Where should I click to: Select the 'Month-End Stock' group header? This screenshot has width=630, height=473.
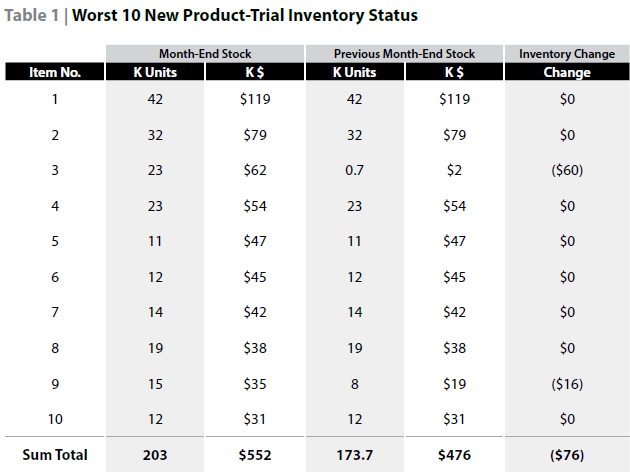point(203,54)
